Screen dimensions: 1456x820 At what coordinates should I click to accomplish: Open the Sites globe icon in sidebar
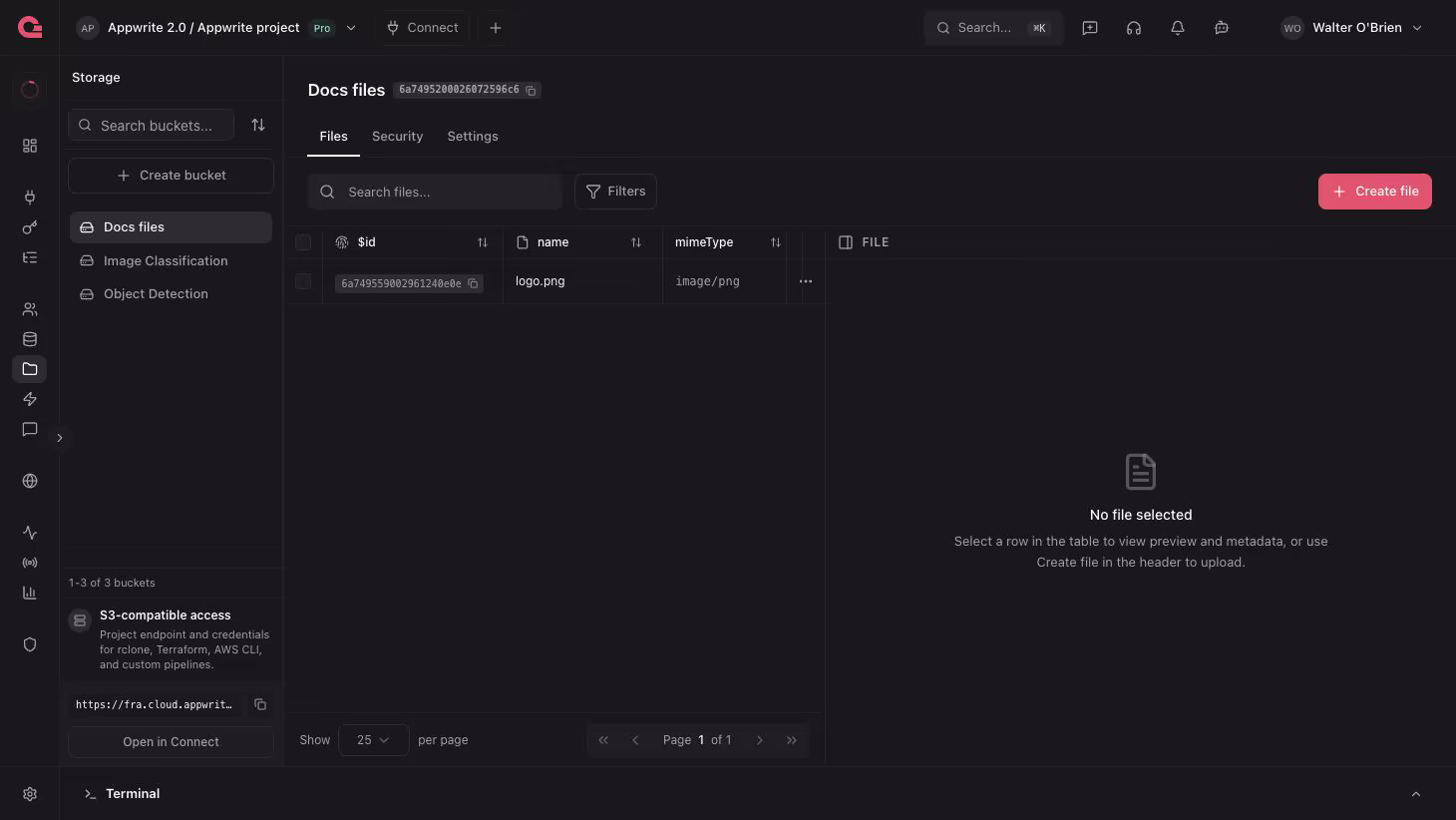pos(30,481)
